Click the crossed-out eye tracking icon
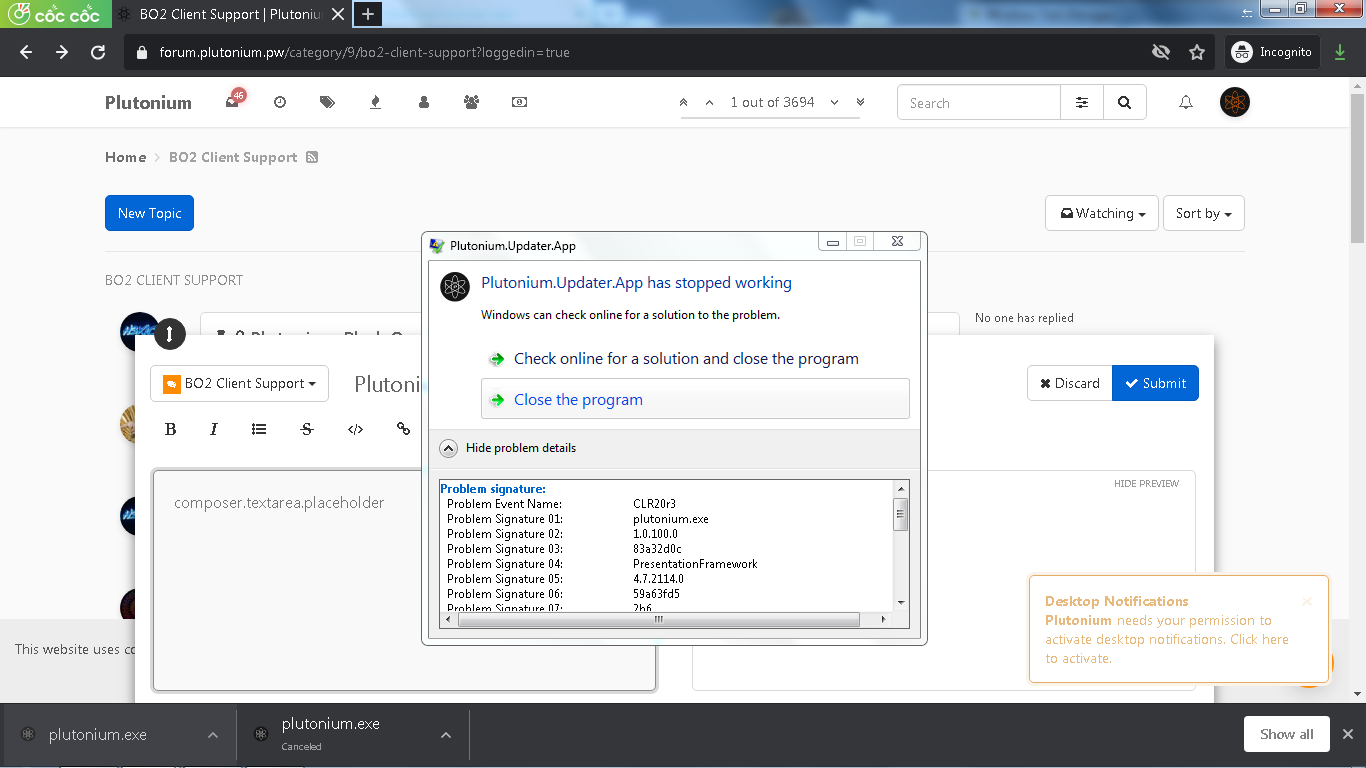The width and height of the screenshot is (1366, 768). point(1161,52)
